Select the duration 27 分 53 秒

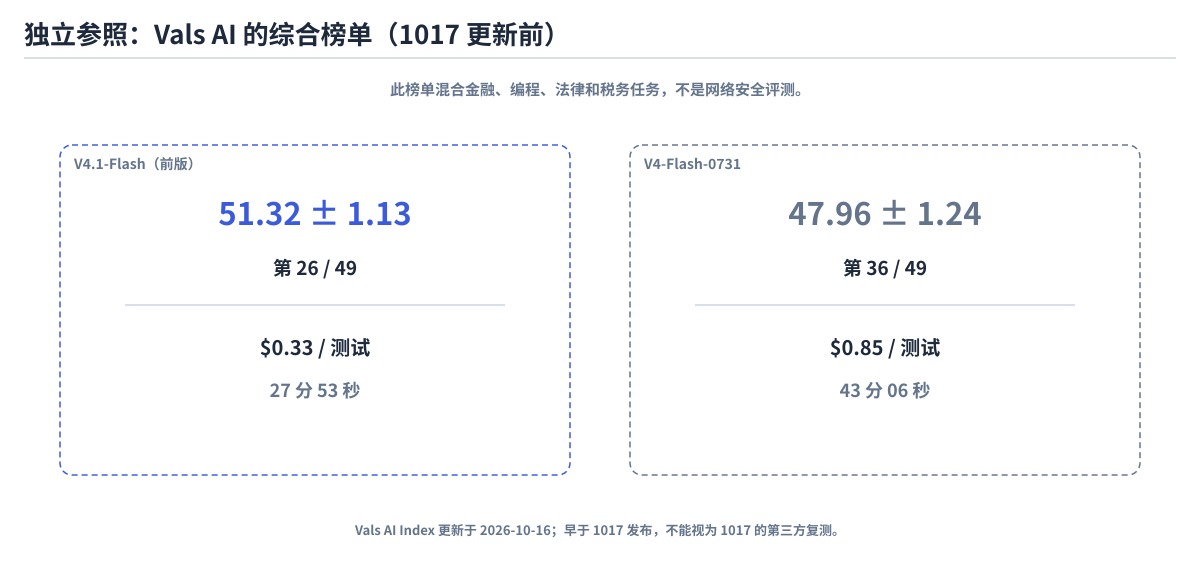coord(315,390)
